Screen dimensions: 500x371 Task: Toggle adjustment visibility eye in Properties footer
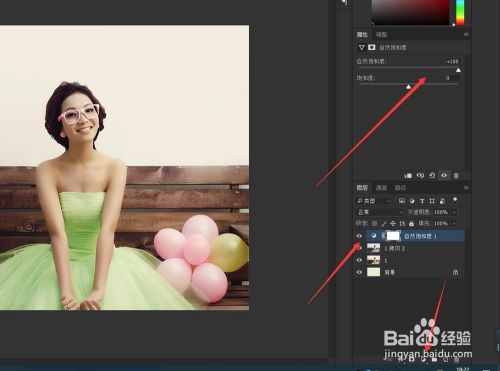[x=444, y=175]
